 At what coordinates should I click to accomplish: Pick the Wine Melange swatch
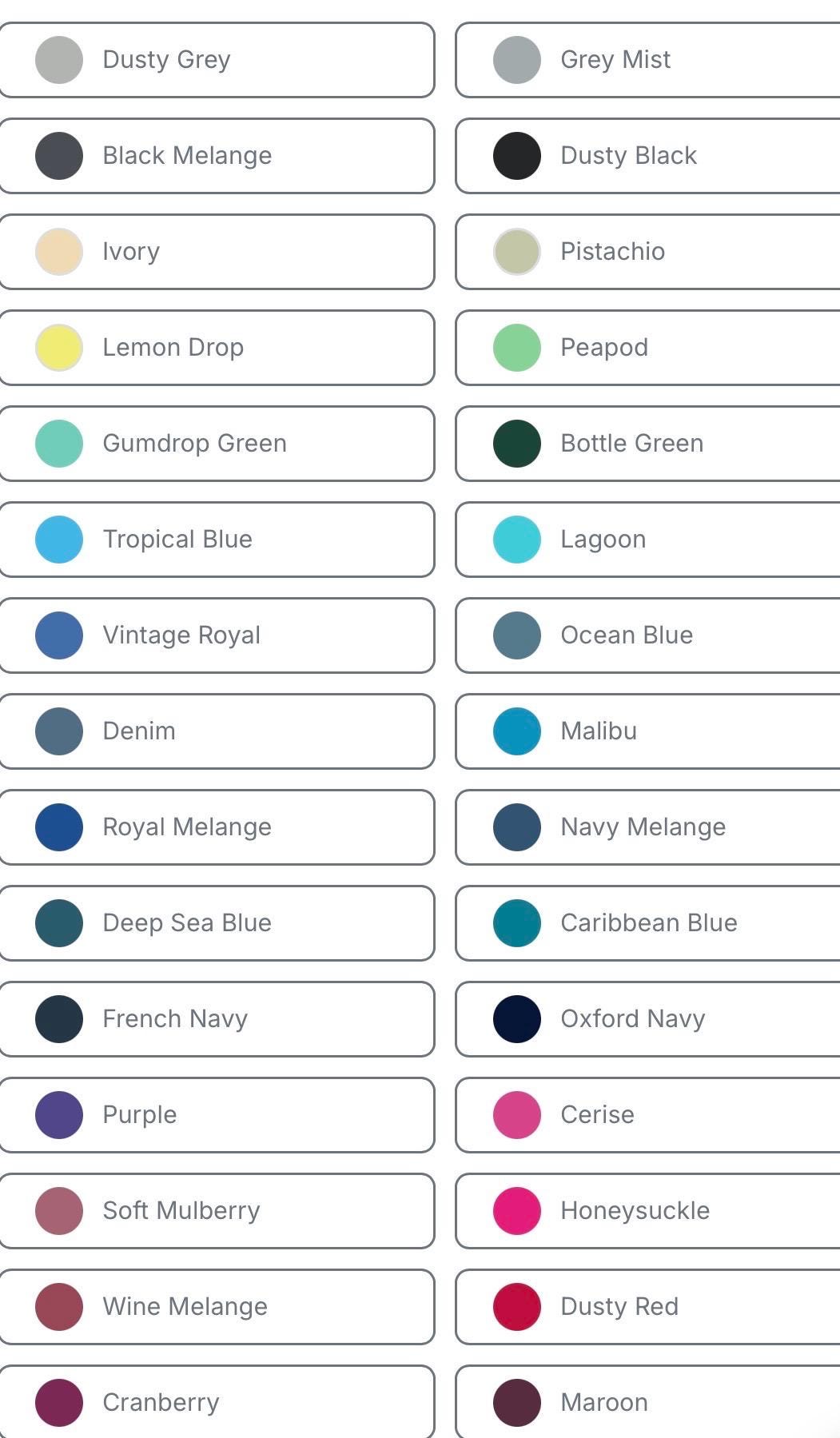pos(59,1307)
